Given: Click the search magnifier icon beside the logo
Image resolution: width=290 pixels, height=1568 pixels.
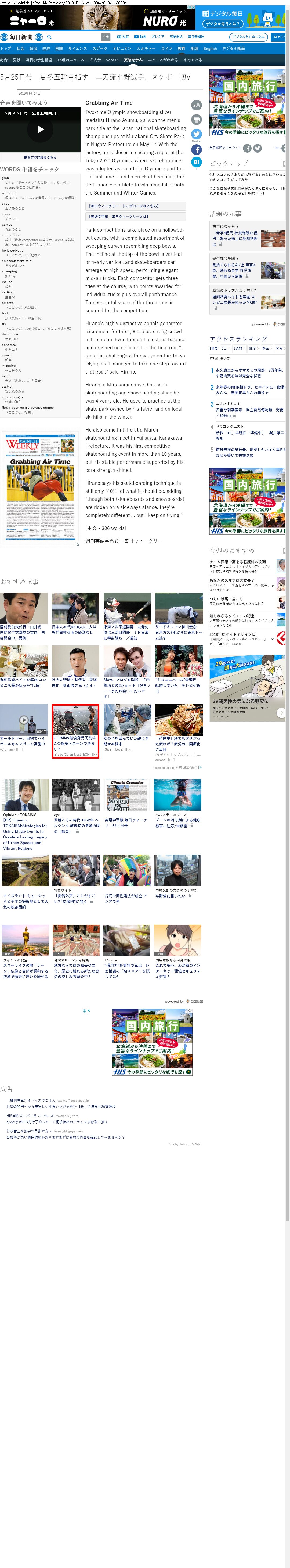Looking at the screenshot, I should (49, 37).
